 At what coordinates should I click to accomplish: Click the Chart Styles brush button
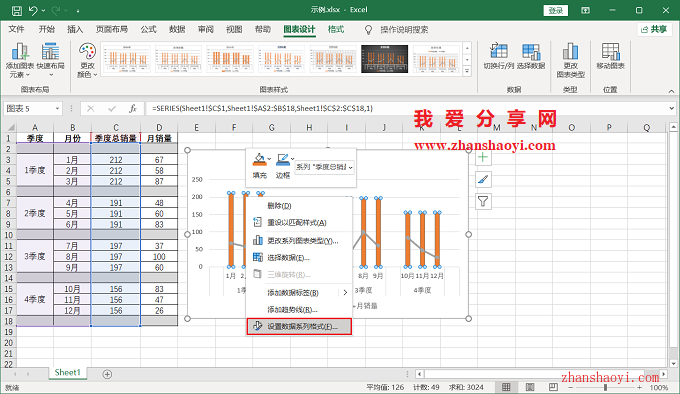pos(483,179)
